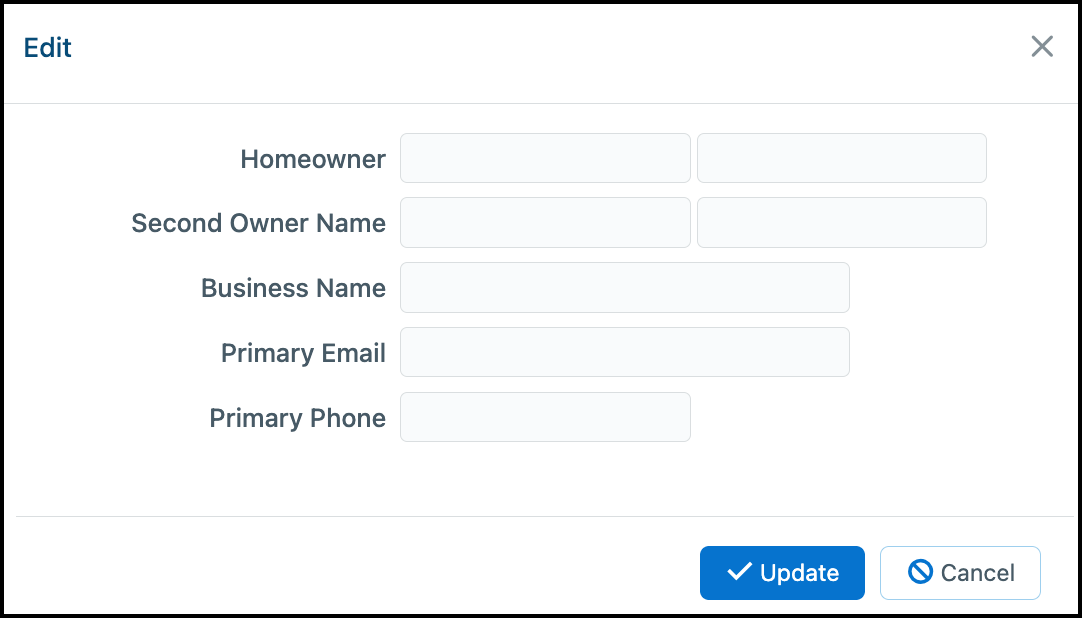Click the Primary Email label

click(x=303, y=353)
